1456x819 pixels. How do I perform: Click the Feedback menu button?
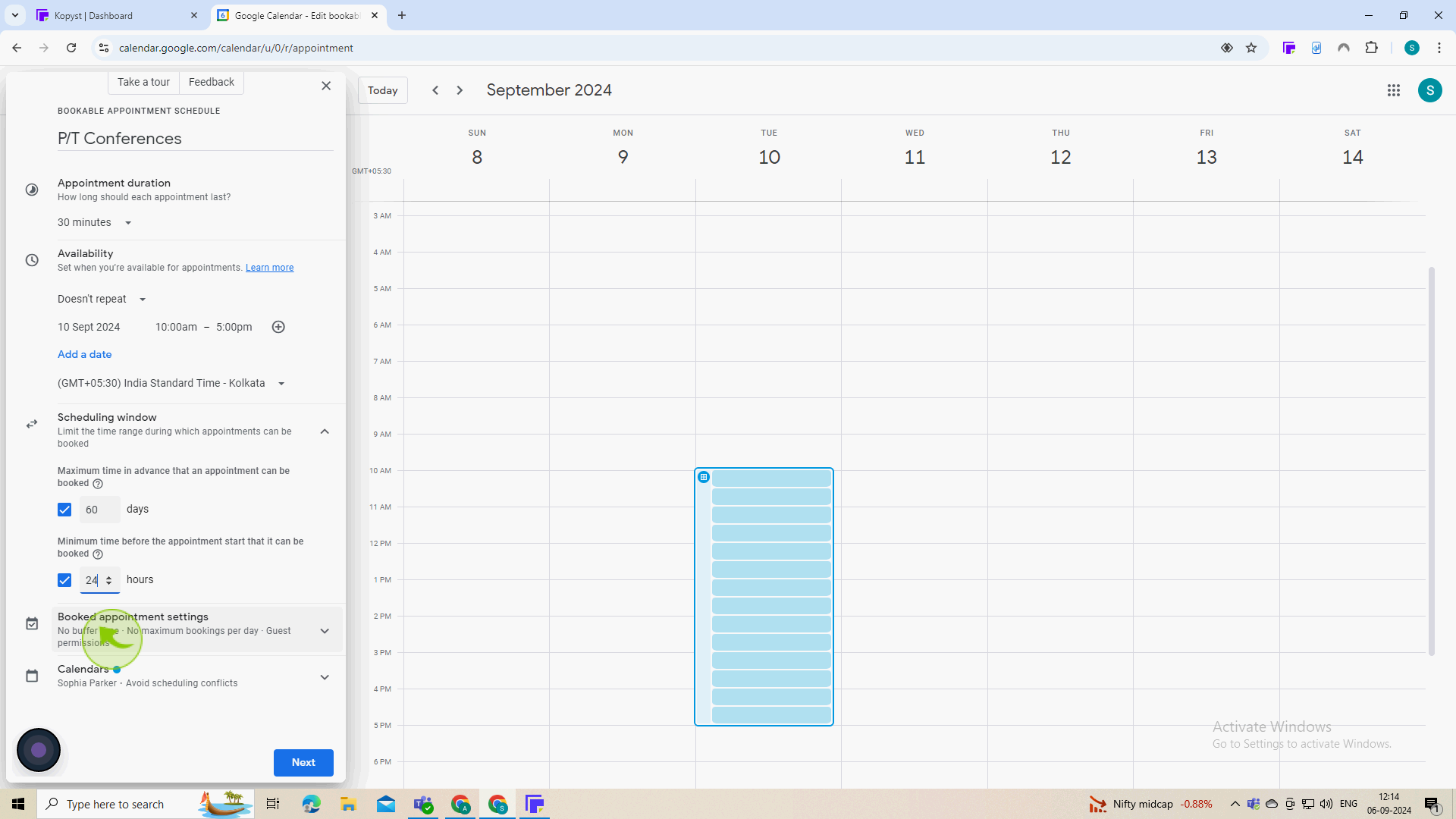click(211, 82)
